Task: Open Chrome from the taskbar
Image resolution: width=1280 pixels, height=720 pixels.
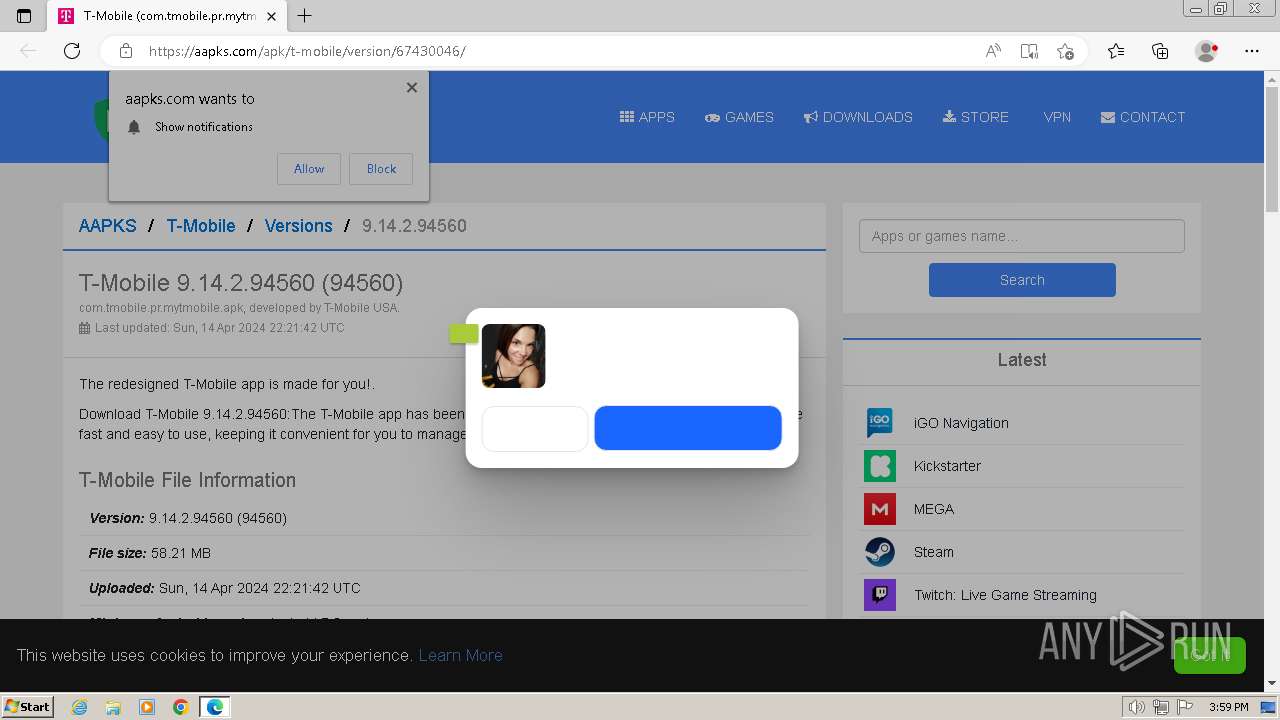Action: click(x=181, y=707)
